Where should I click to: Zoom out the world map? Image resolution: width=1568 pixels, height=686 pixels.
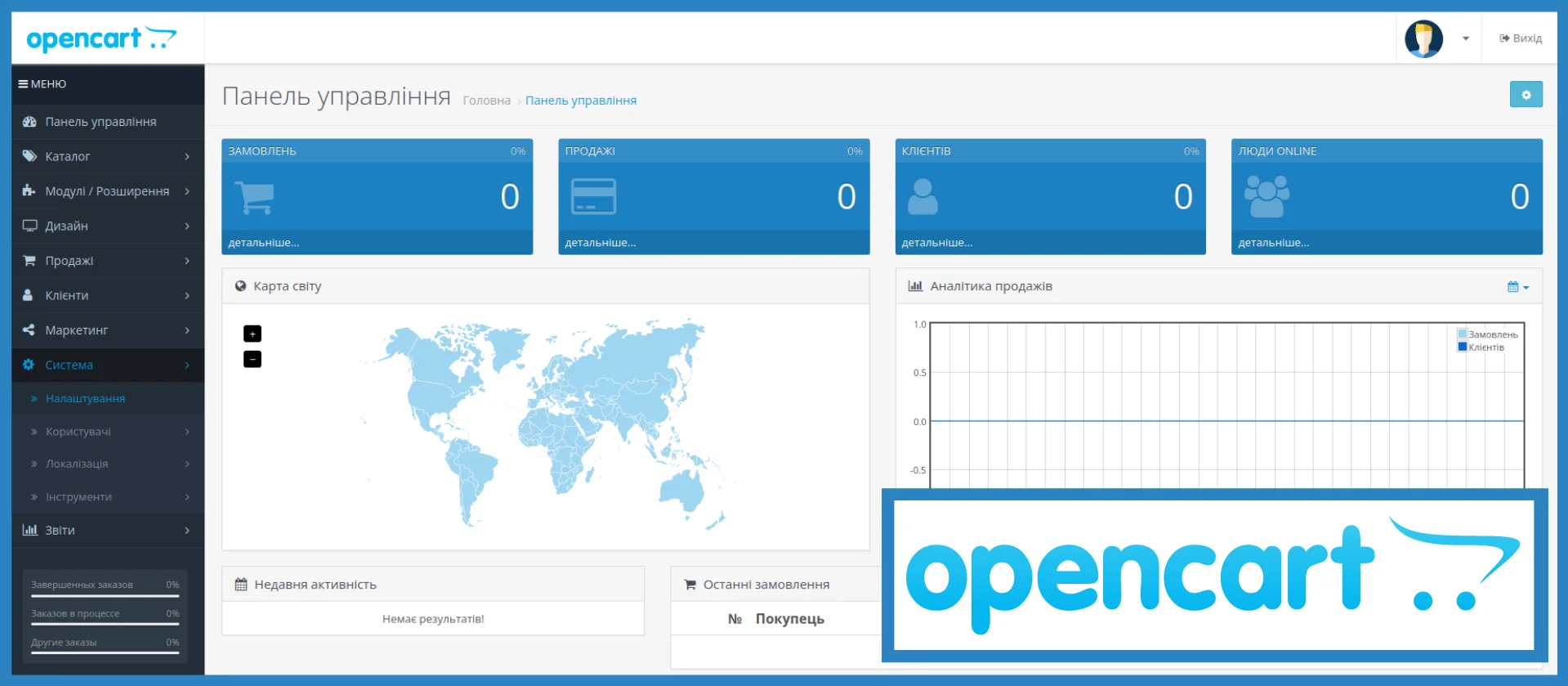252,359
